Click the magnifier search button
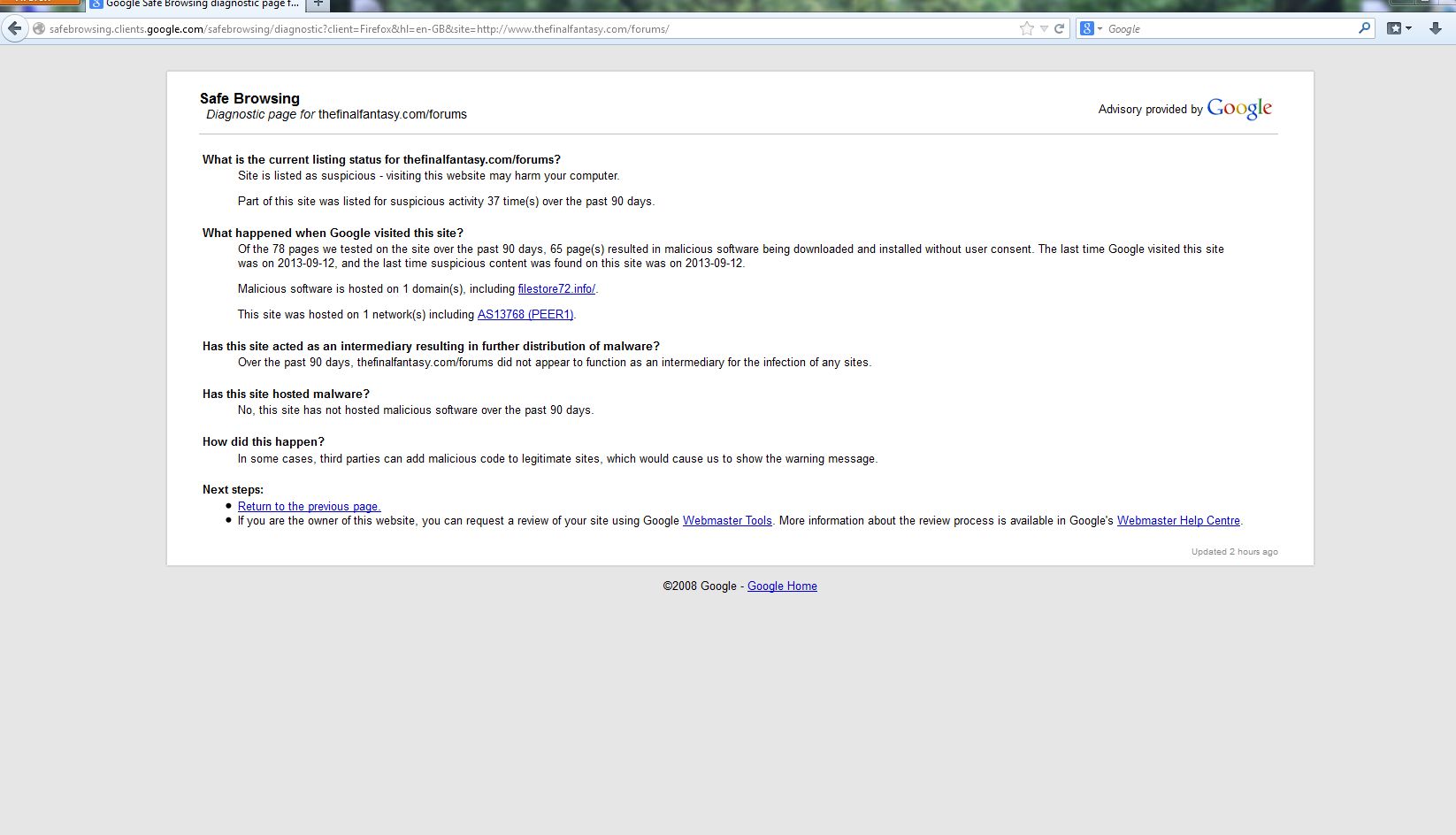 1364,28
